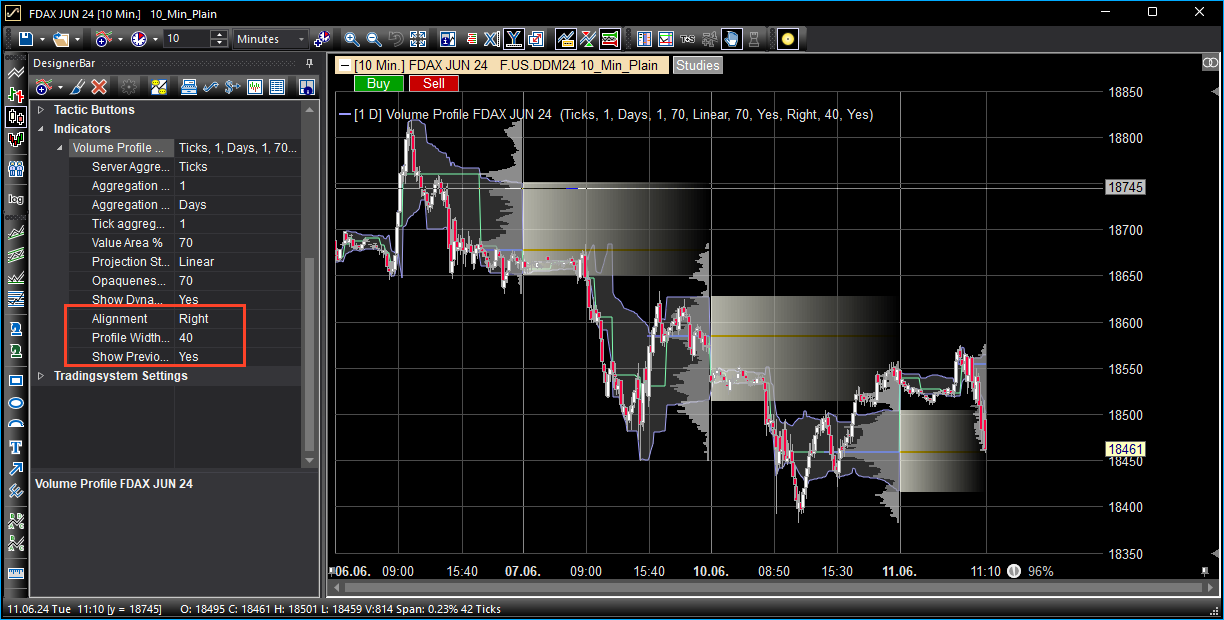Click the T&S toolbar icon
The height and width of the screenshot is (620, 1224).
[687, 39]
